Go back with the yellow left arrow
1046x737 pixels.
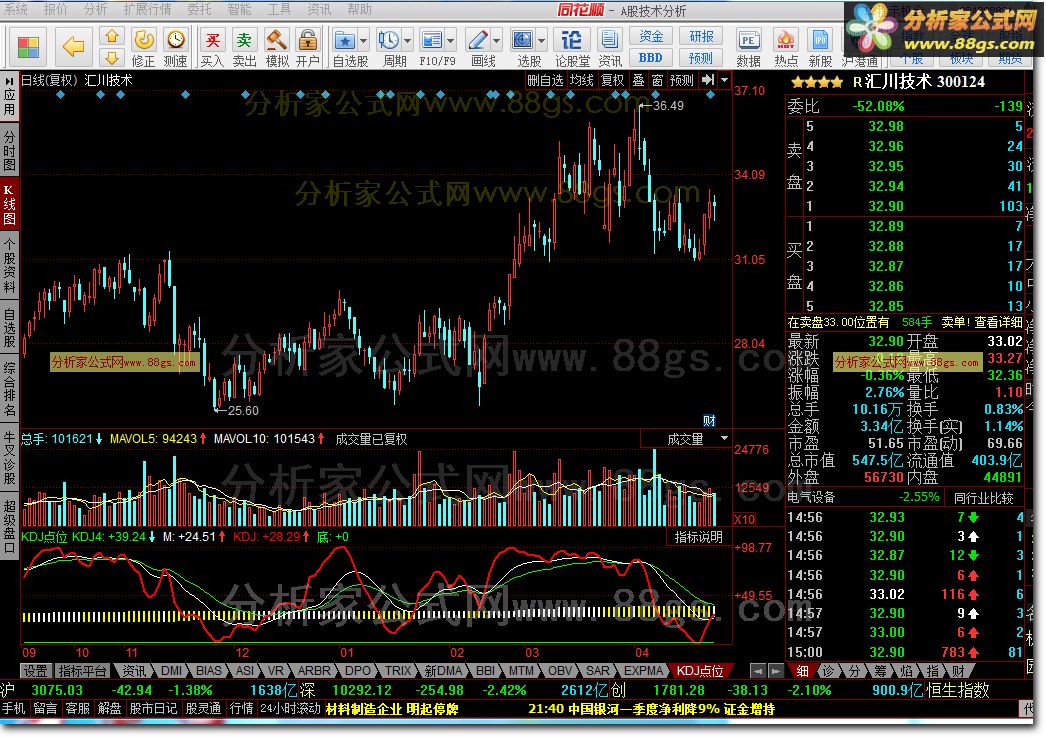pyautogui.click(x=73, y=46)
